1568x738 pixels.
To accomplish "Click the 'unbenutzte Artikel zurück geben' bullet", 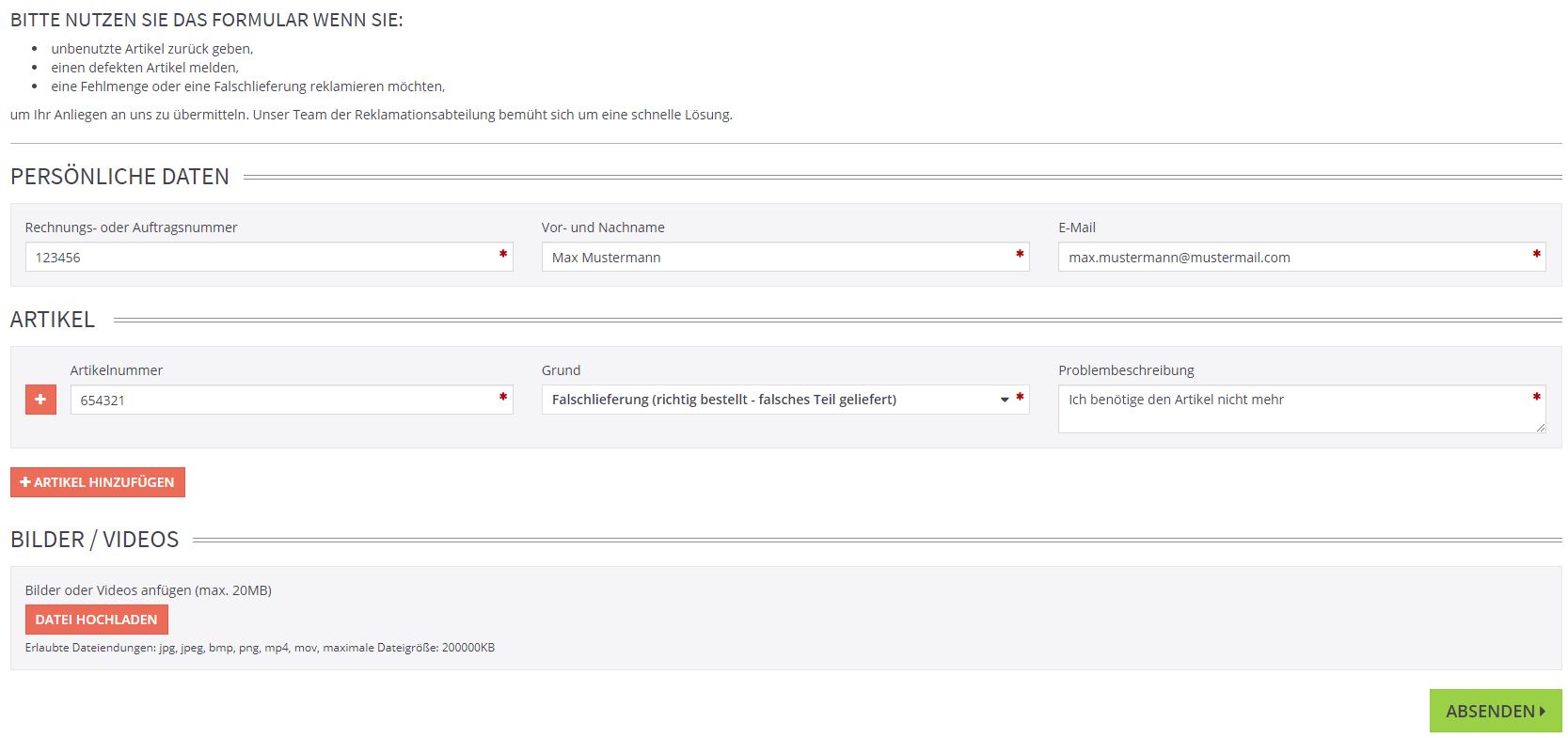I will (152, 49).
